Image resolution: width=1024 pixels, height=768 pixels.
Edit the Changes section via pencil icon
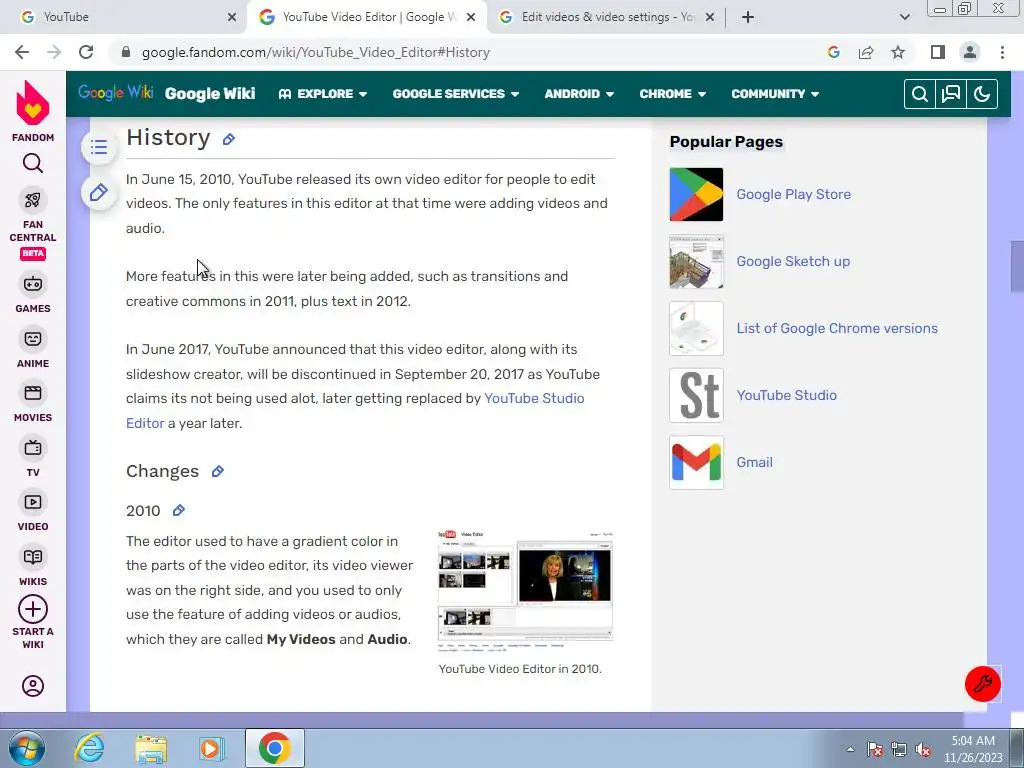point(218,472)
